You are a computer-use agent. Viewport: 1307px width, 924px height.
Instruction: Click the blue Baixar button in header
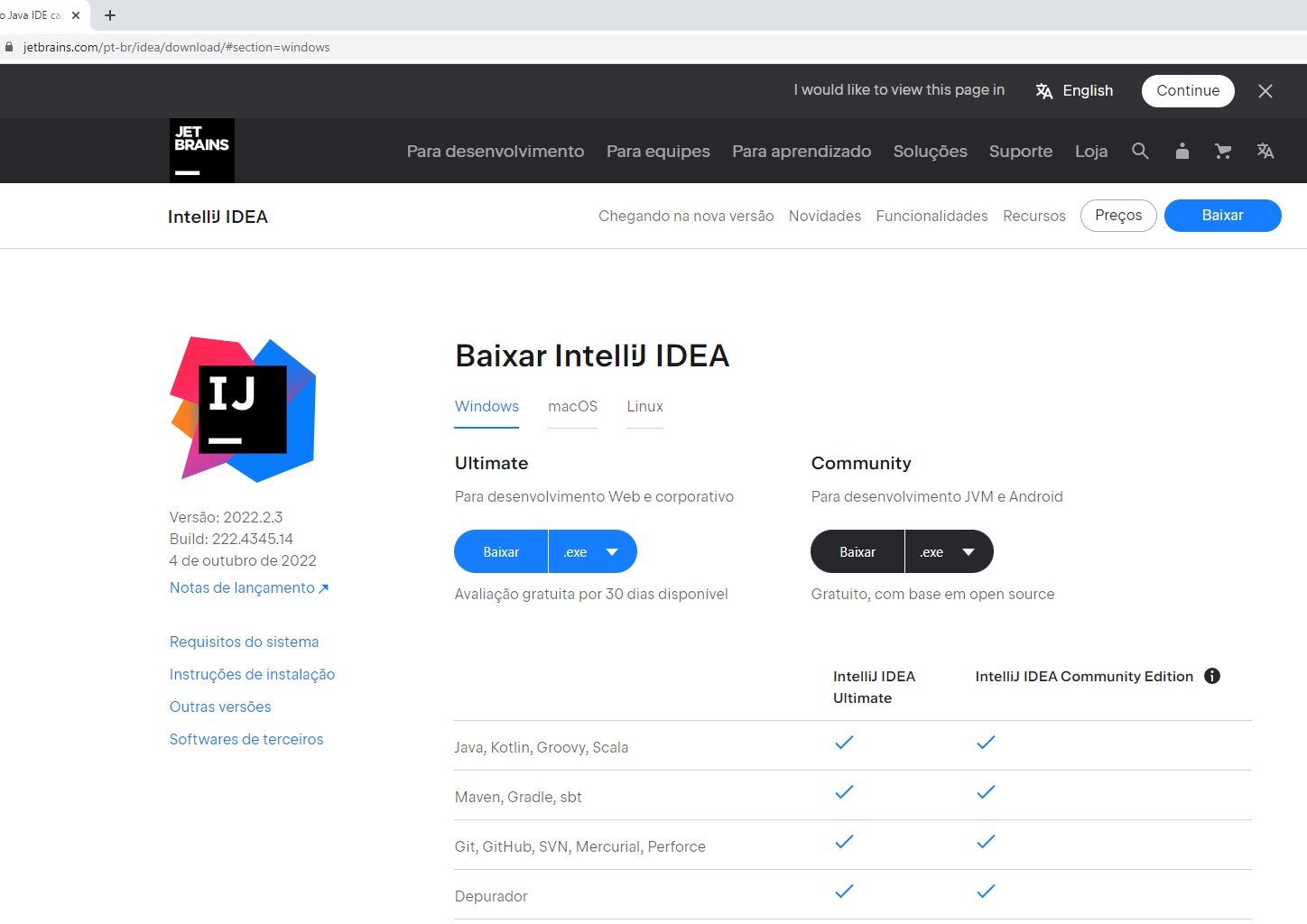pyautogui.click(x=1222, y=216)
